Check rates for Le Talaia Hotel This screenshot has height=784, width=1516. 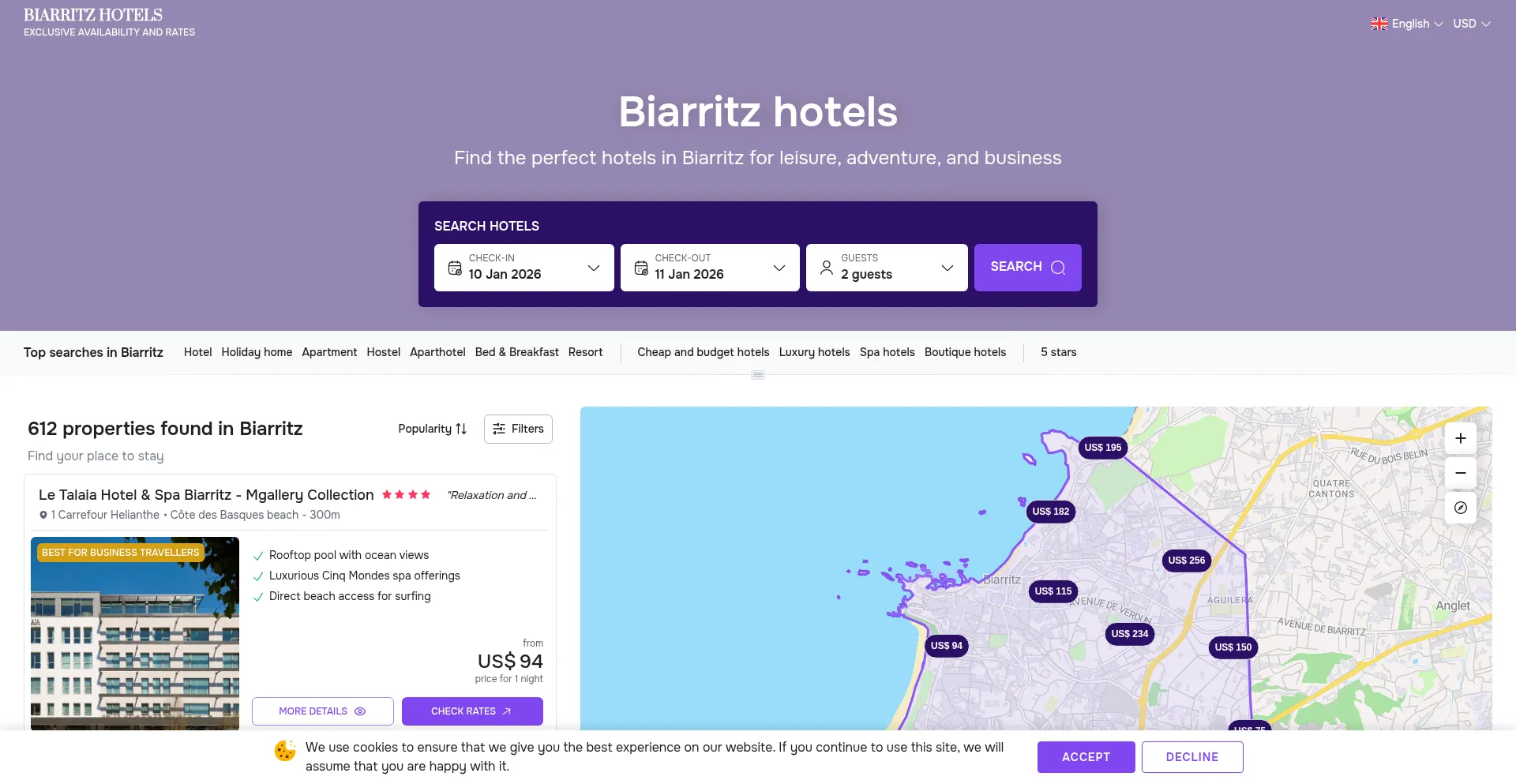point(472,711)
